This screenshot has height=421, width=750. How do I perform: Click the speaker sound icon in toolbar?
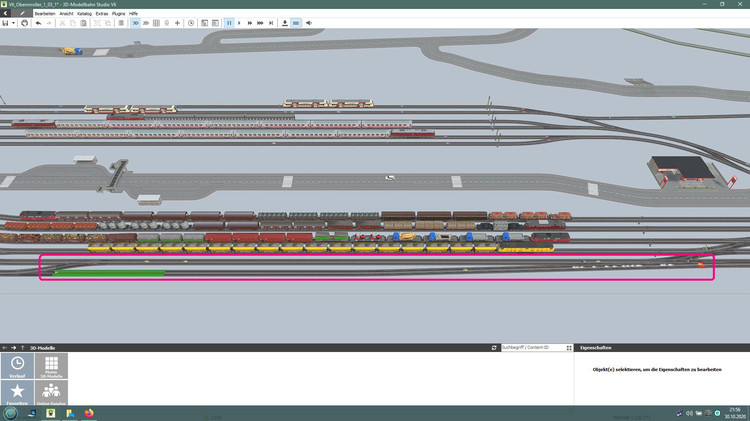[307, 22]
